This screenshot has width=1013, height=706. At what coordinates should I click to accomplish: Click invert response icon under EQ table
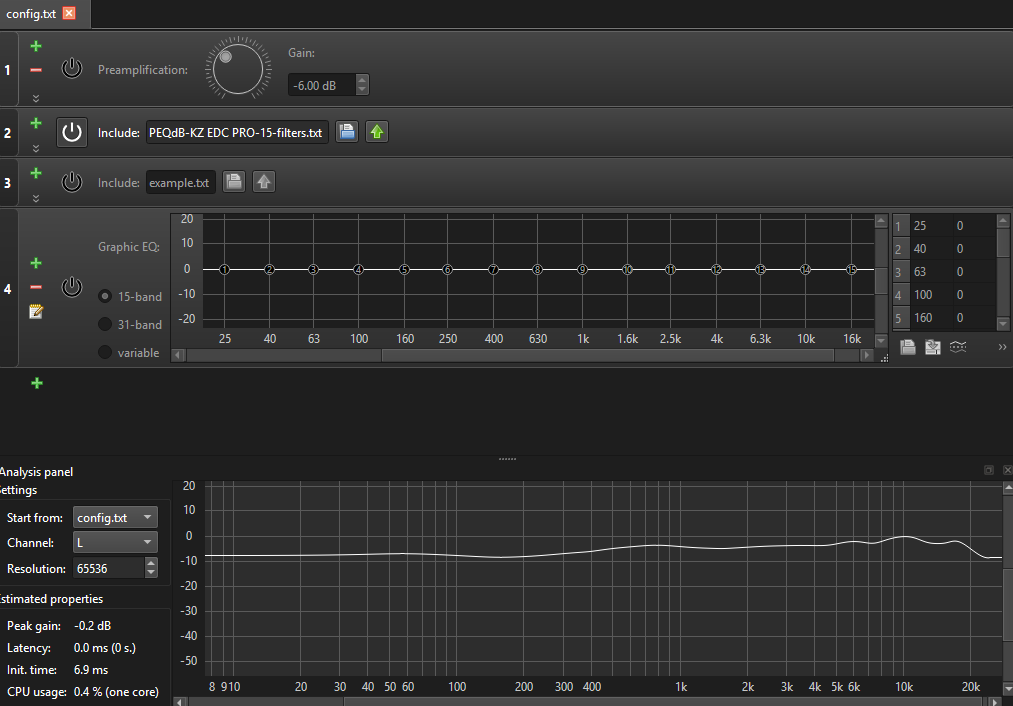(958, 347)
